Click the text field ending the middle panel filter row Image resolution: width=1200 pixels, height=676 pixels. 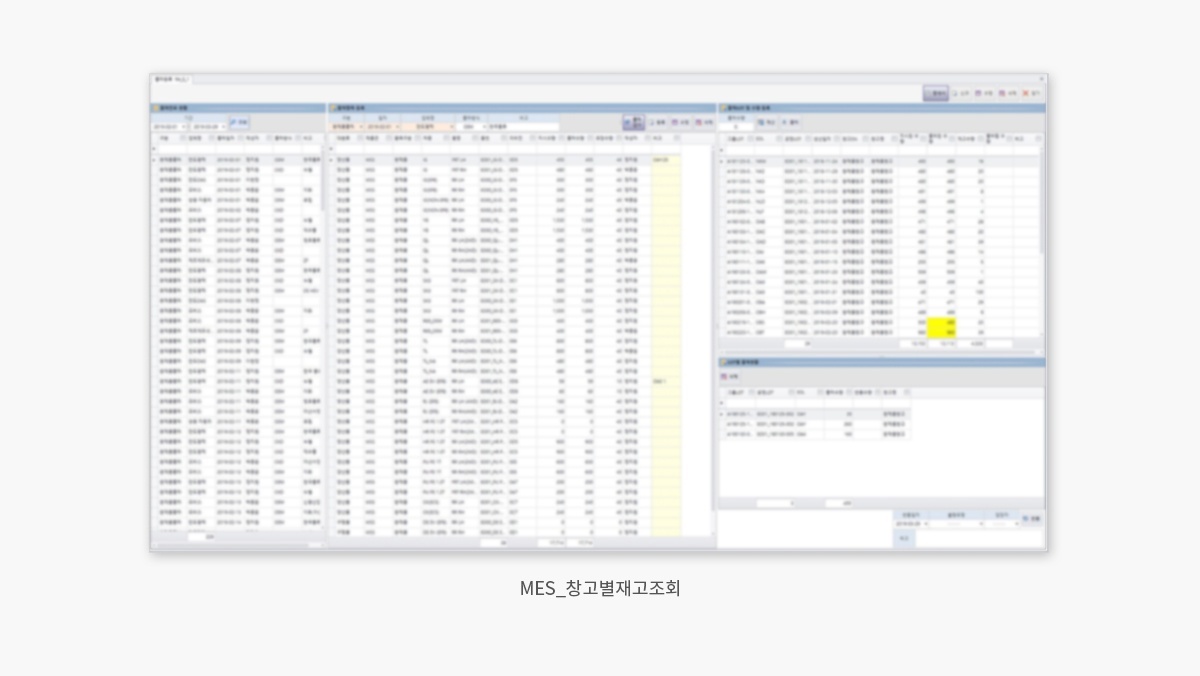coord(523,127)
